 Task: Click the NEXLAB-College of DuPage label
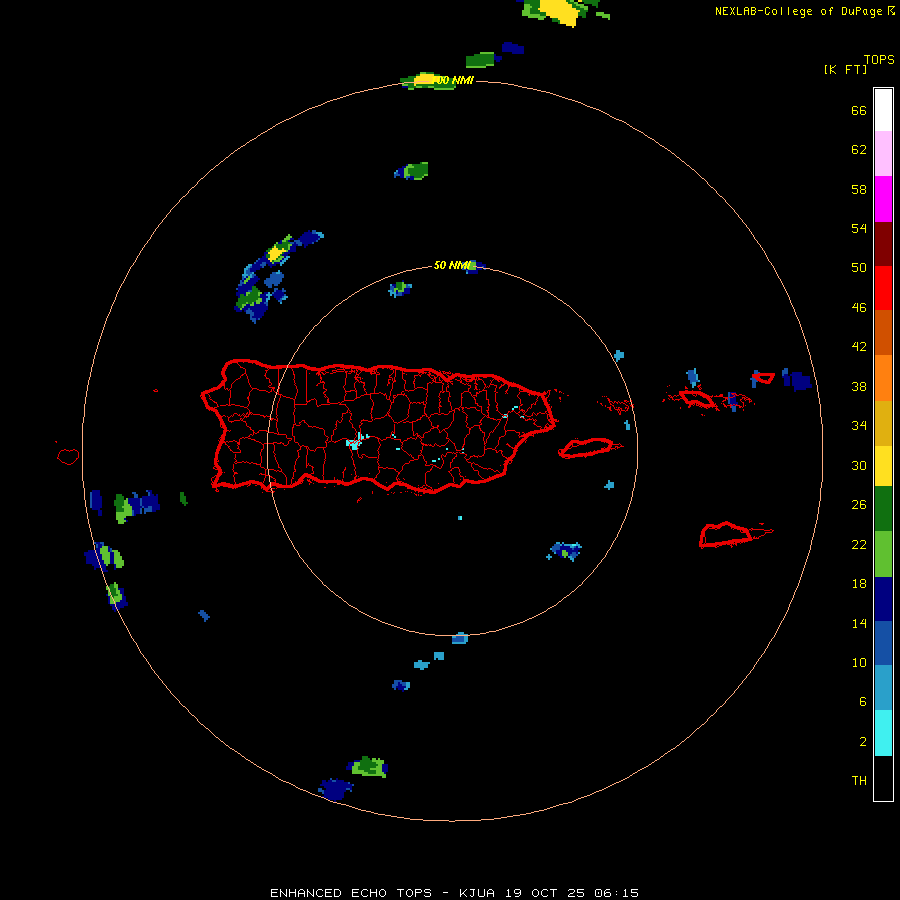[804, 11]
